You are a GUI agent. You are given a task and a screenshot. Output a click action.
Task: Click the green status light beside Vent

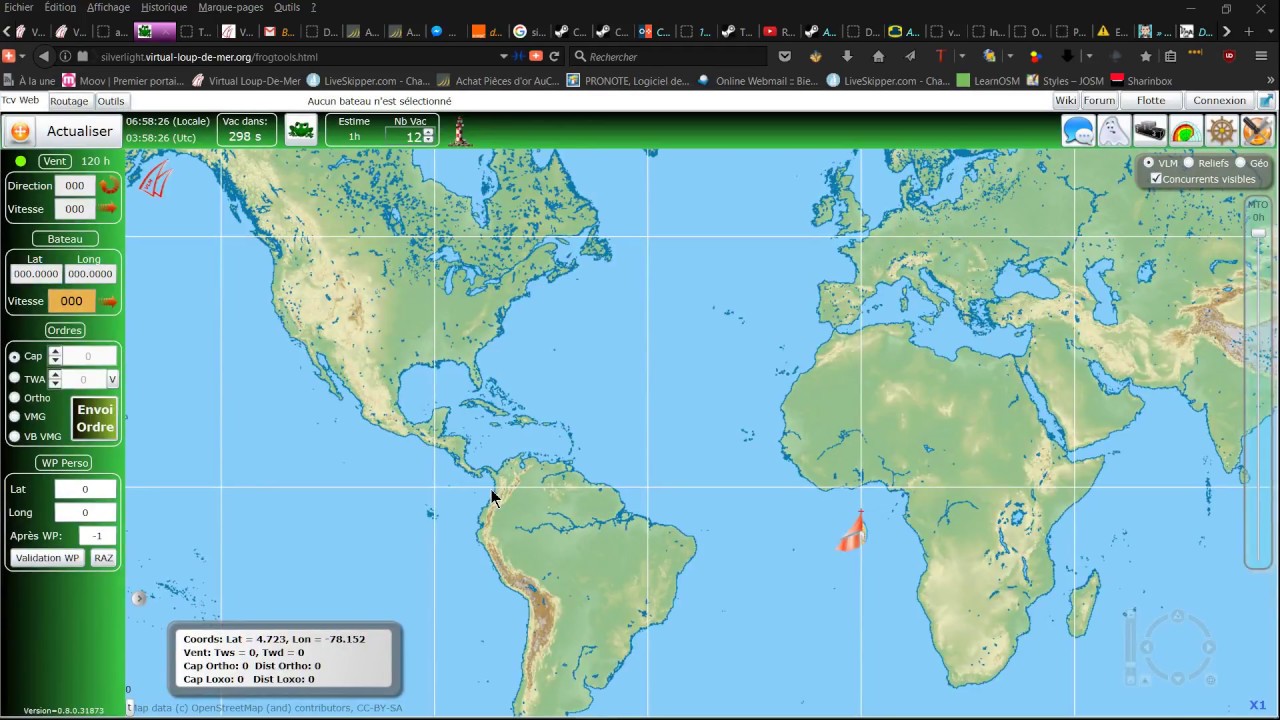click(x=20, y=161)
